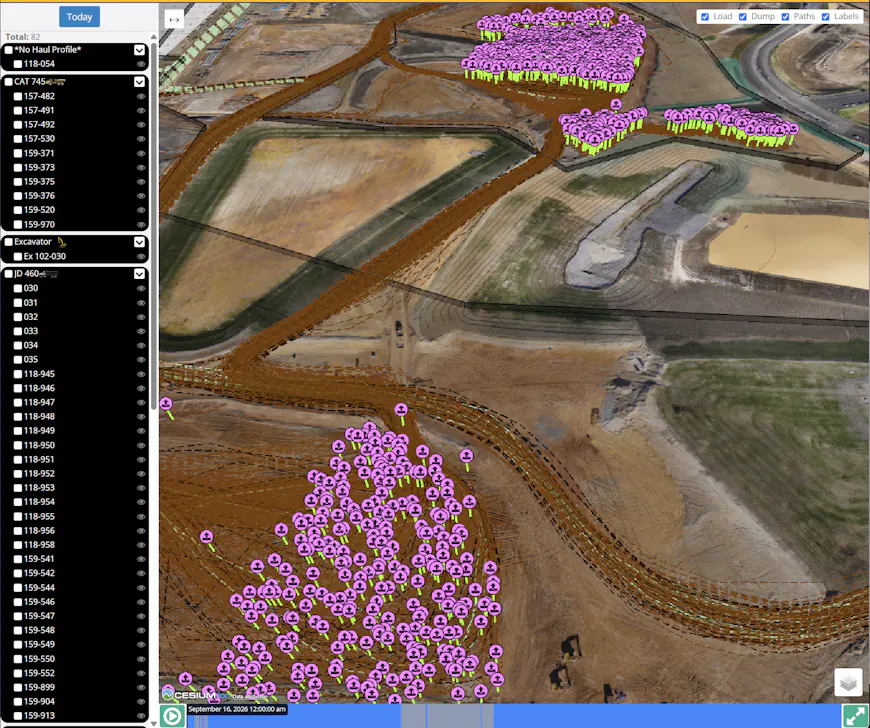Toggle visibility eye for 159-373
The height and width of the screenshot is (728, 870).
pos(141,168)
